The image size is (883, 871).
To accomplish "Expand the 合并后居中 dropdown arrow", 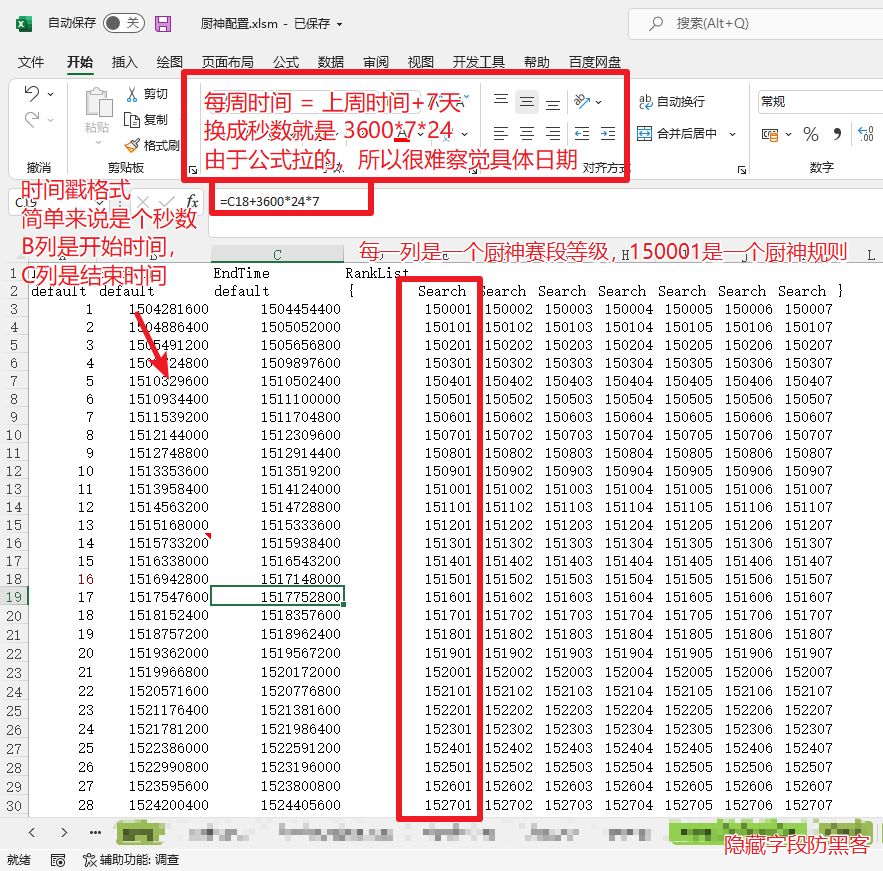I will click(x=733, y=134).
